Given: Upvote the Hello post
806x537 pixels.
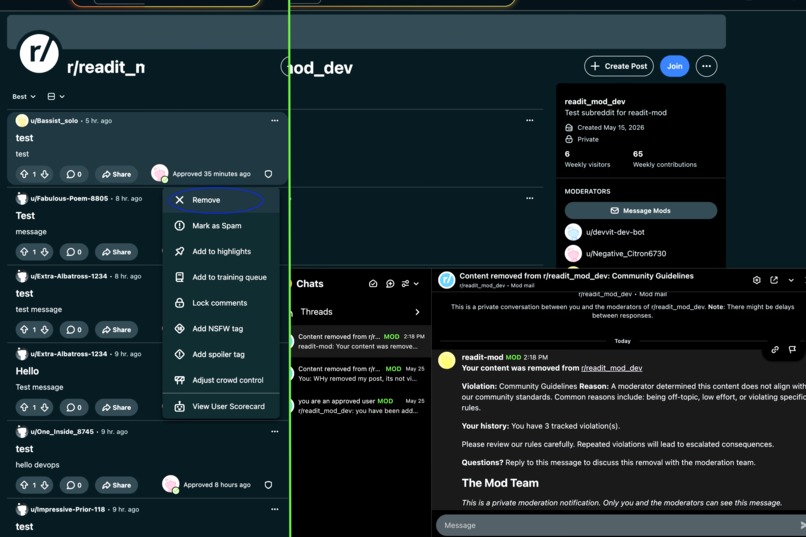Looking at the screenshot, I should coord(24,407).
